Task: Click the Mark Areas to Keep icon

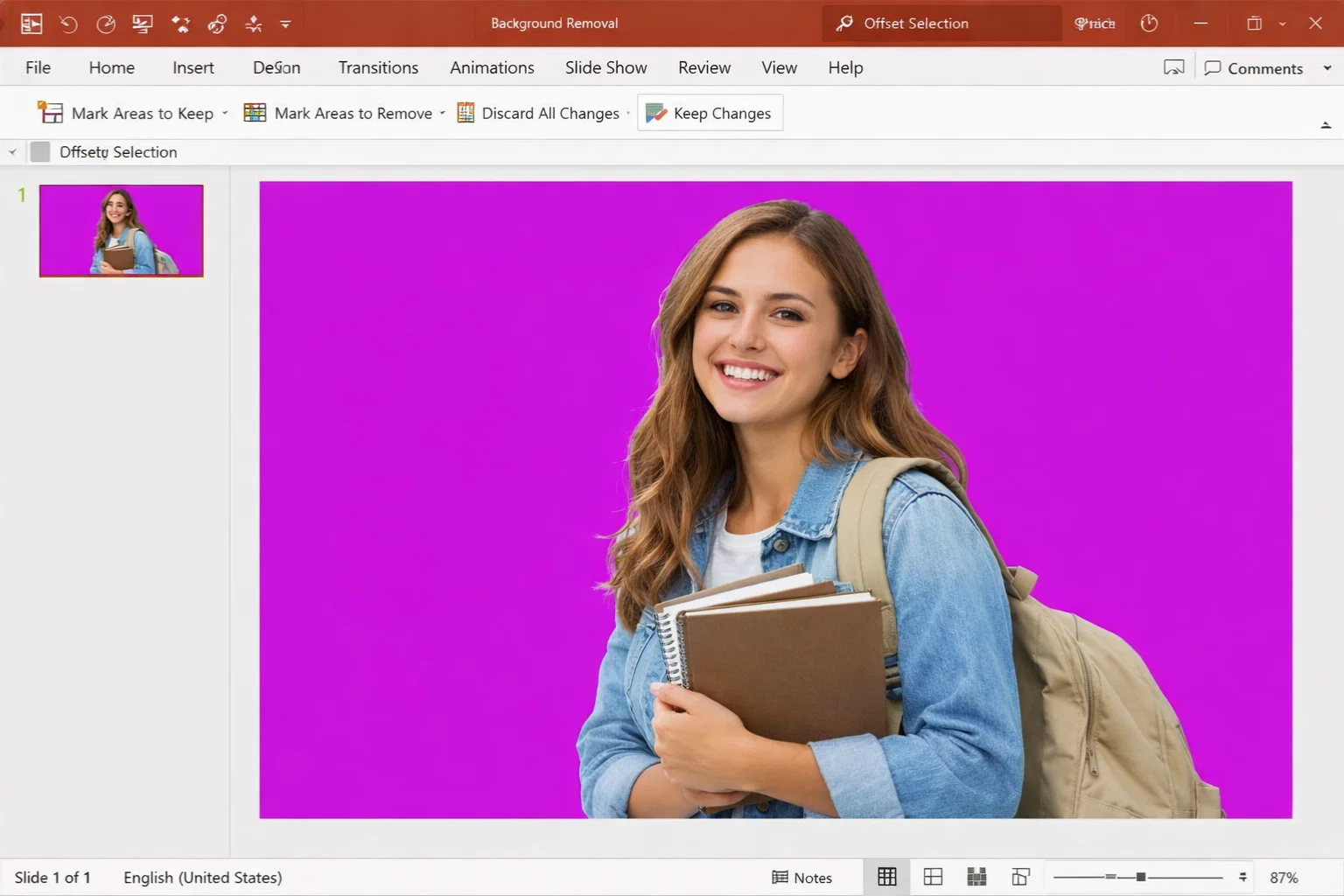Action: coord(51,113)
